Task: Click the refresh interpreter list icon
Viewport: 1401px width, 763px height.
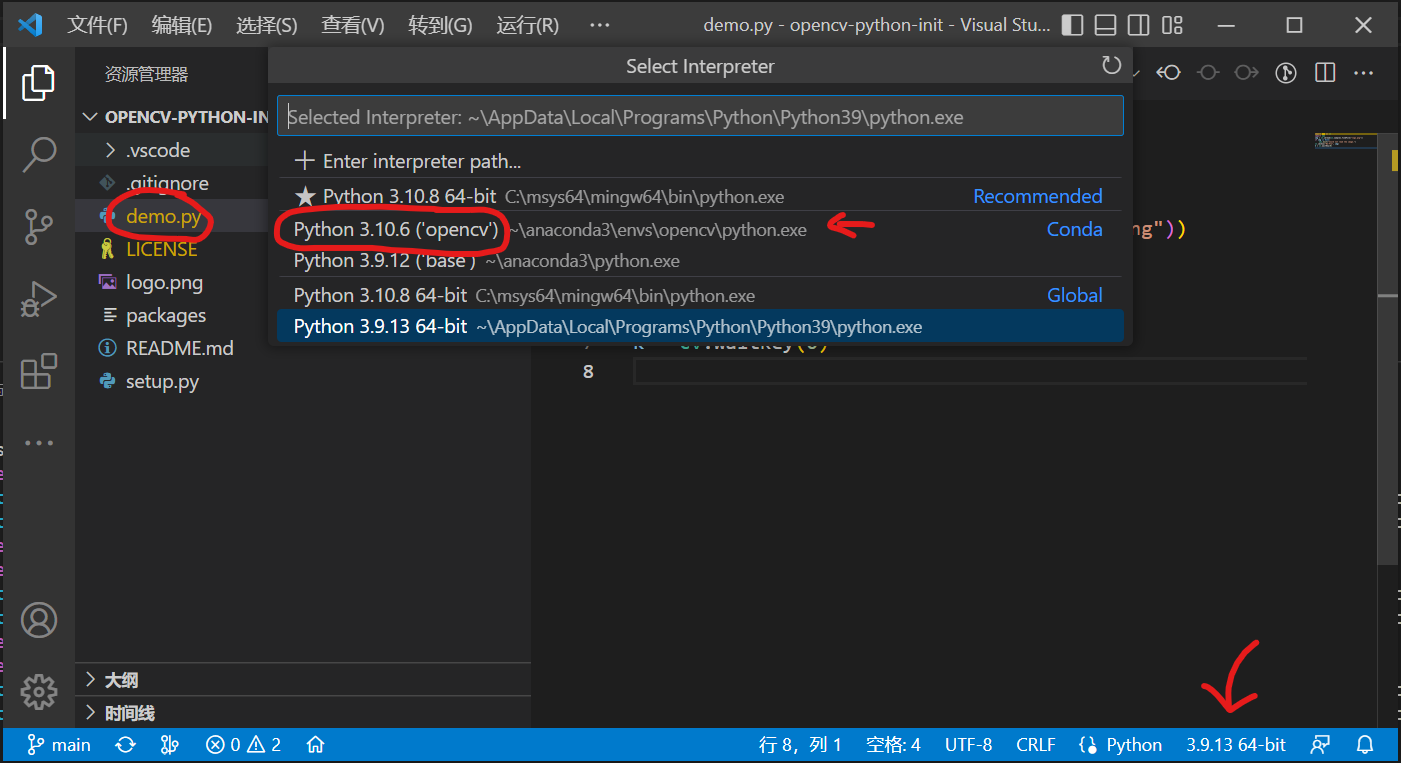Action: pyautogui.click(x=1111, y=66)
